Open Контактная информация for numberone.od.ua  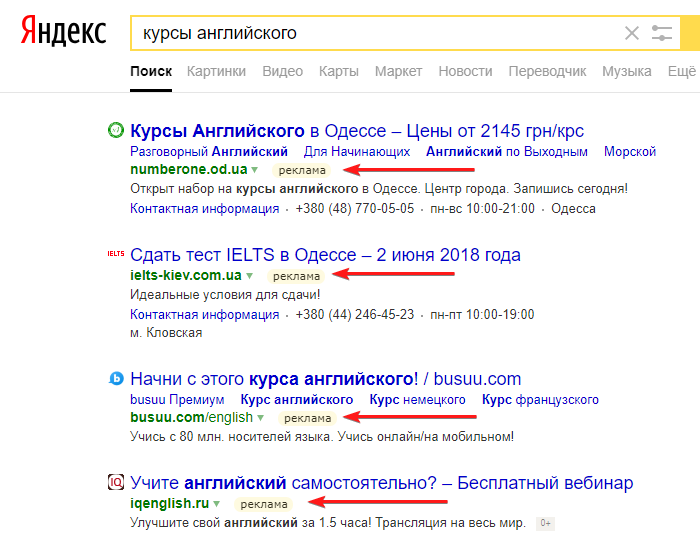[x=204, y=208]
